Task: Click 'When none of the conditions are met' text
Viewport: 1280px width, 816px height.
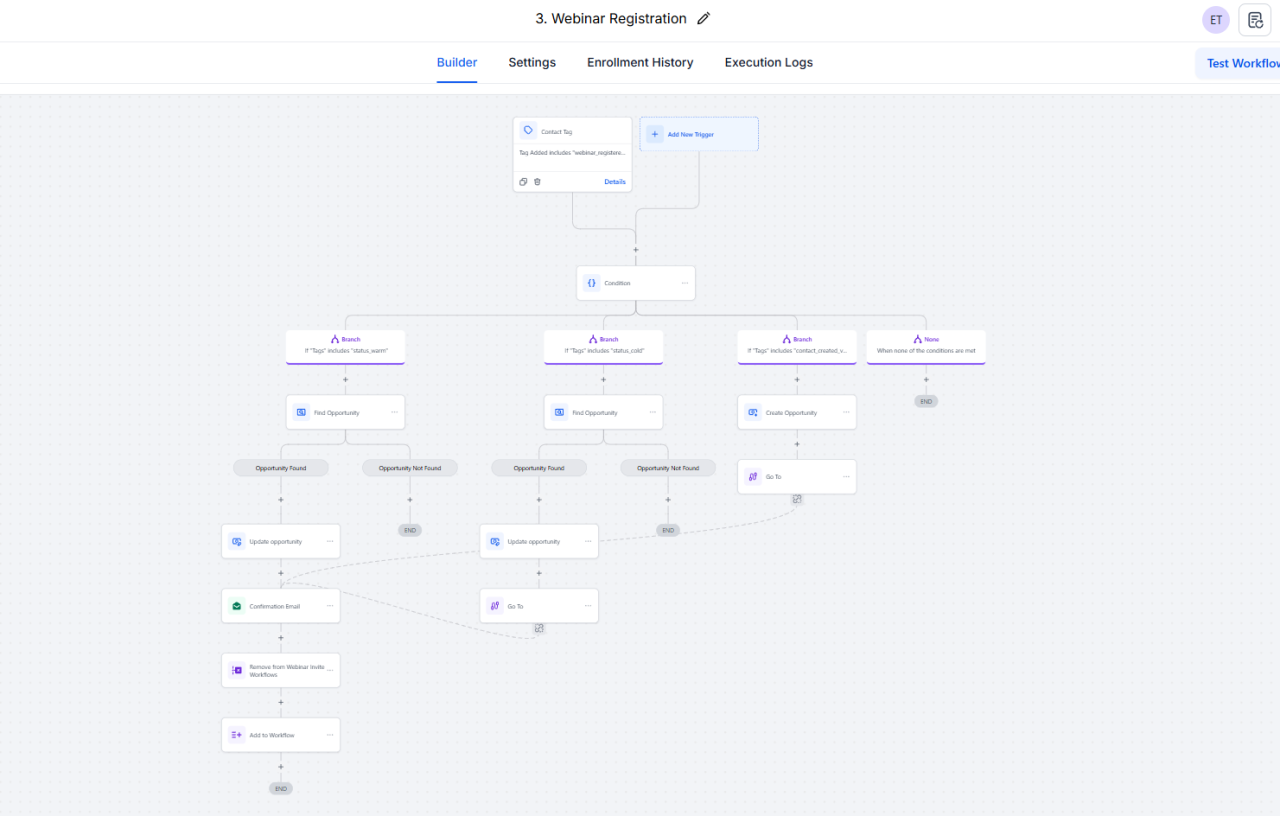Action: [x=926, y=351]
